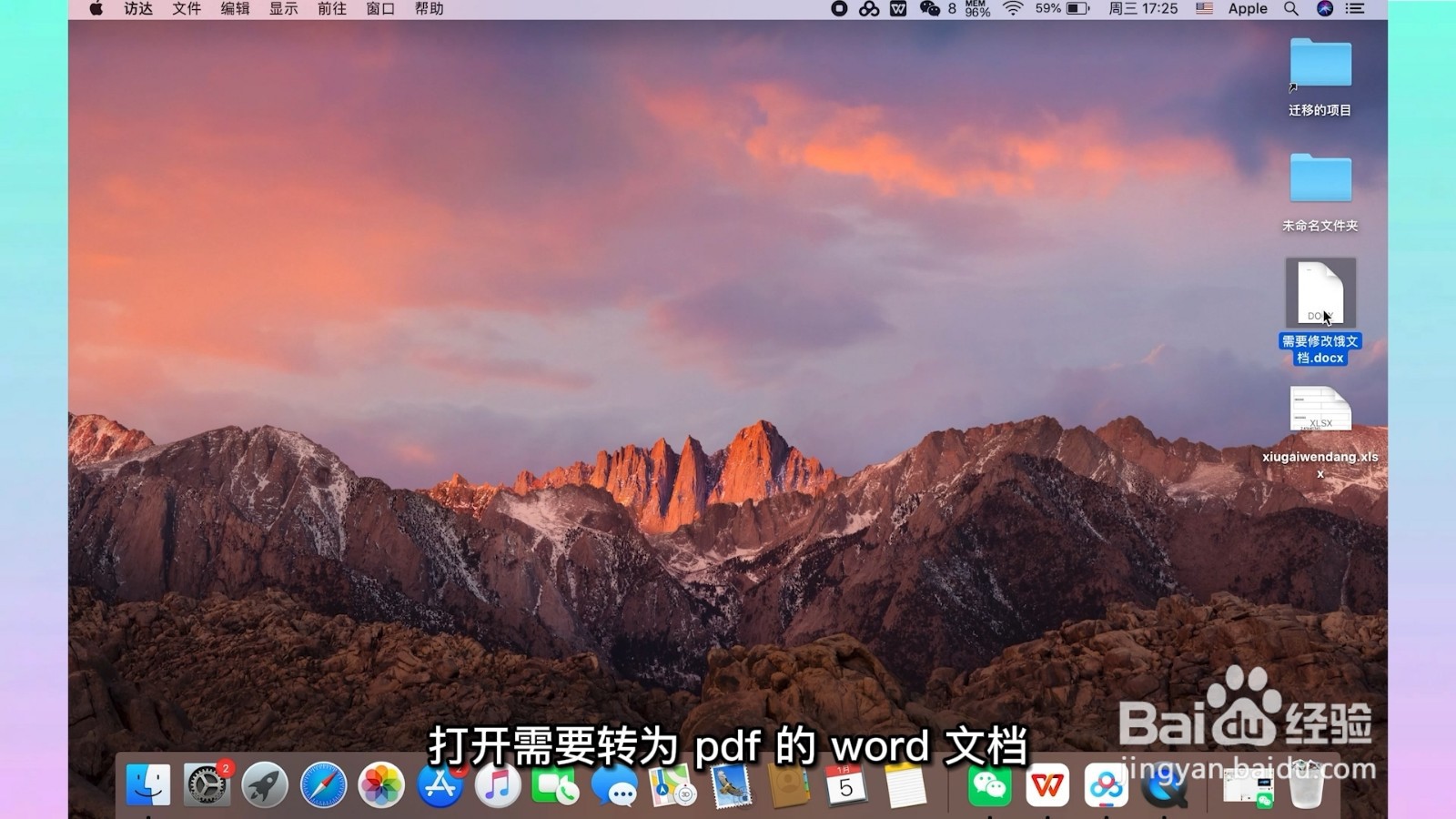Viewport: 1456px width, 819px height.
Task: Switch input source via the US flag icon
Action: click(1203, 10)
